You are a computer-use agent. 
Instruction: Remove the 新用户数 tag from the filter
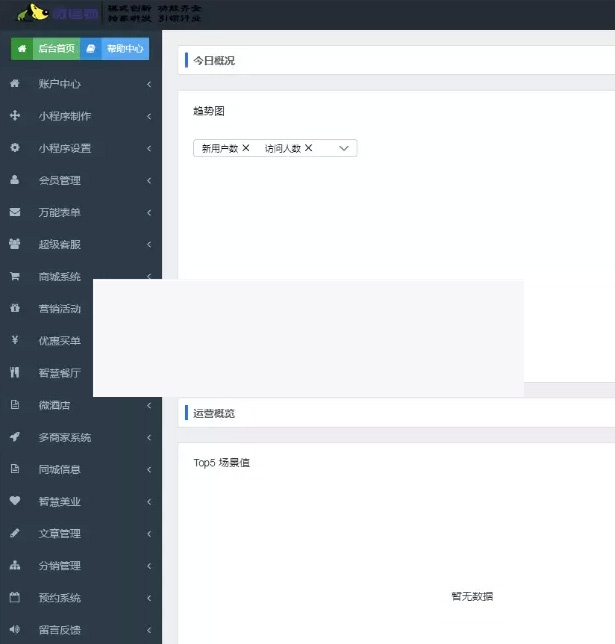coord(246,148)
